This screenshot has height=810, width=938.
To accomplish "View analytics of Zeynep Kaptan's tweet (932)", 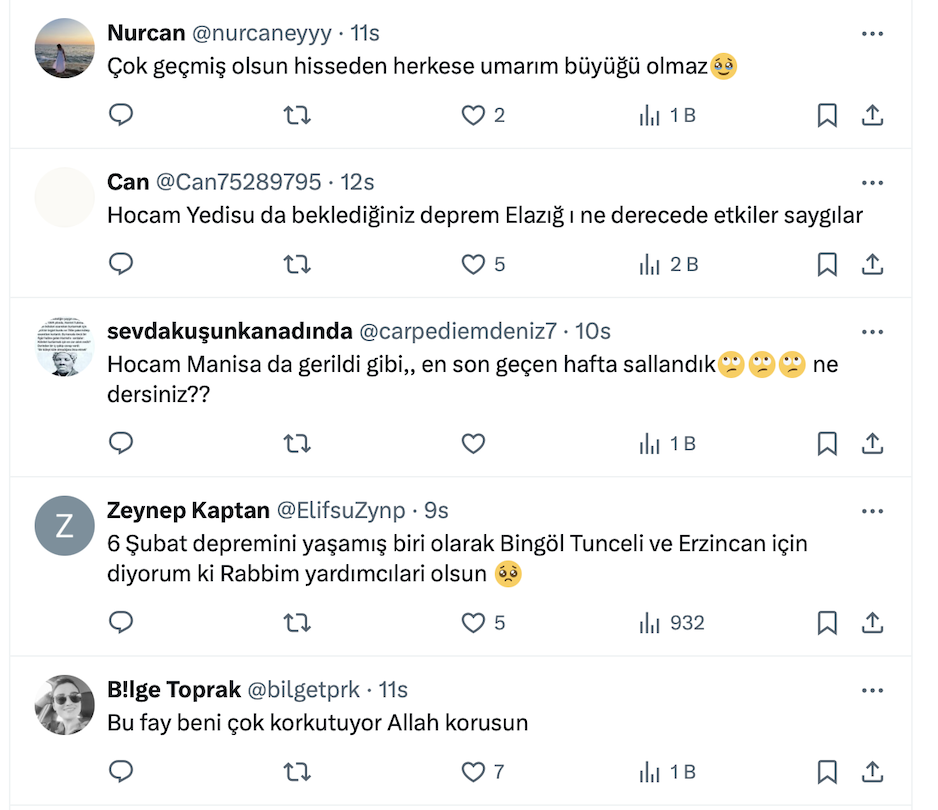I will 672,623.
